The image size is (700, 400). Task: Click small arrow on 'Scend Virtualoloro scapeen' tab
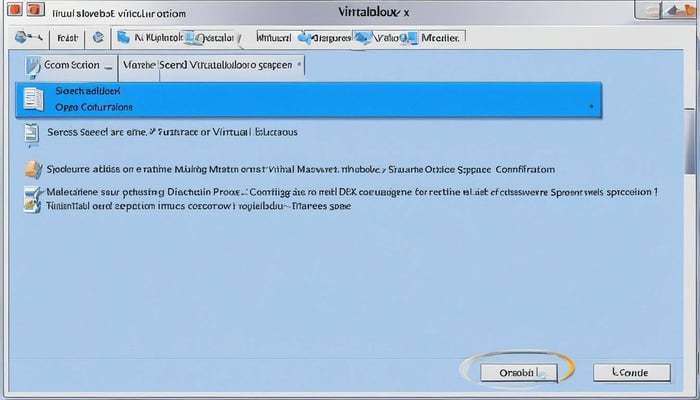(299, 65)
